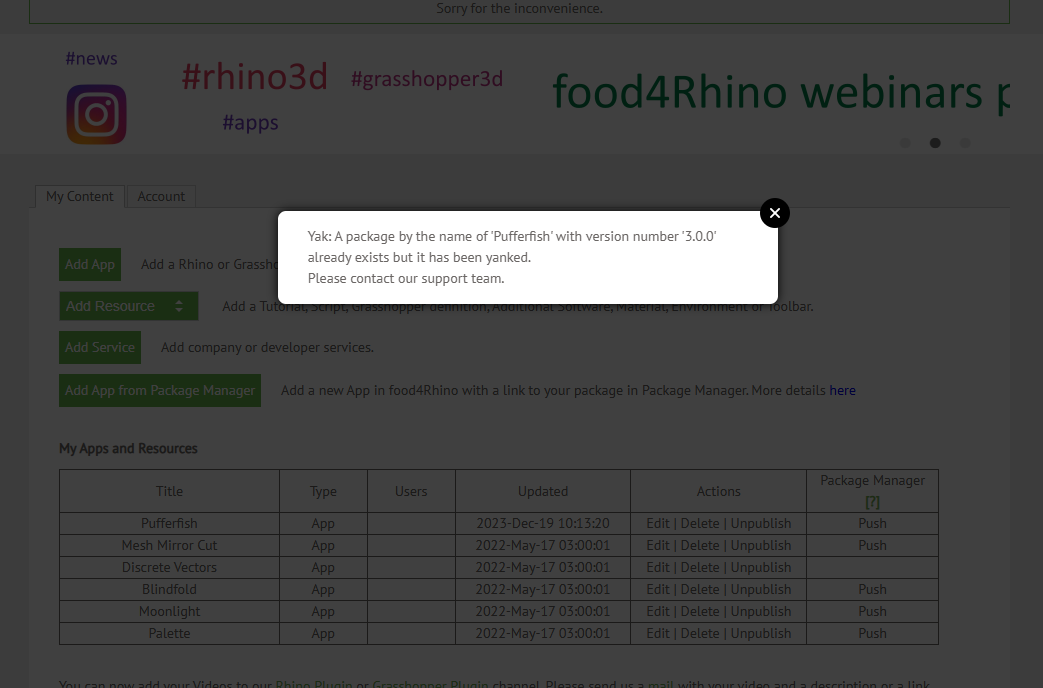Unpublish the Mesh Mirror Cut app
This screenshot has height=688, width=1043.
pyautogui.click(x=761, y=546)
